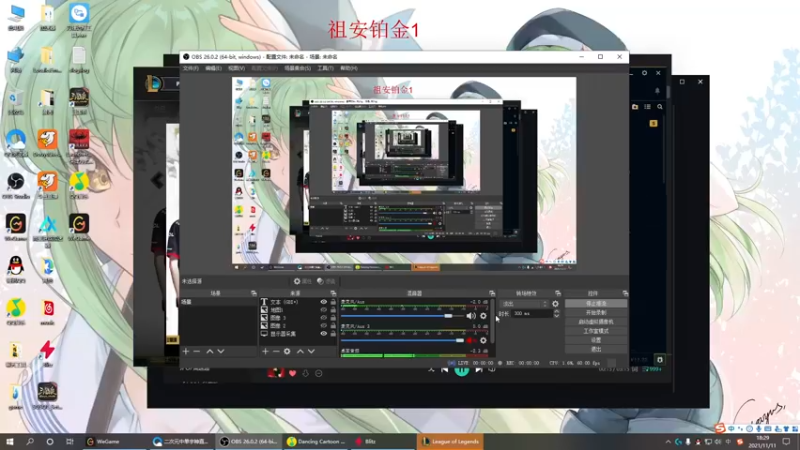Switch to League of Legends in taskbar

point(450,442)
